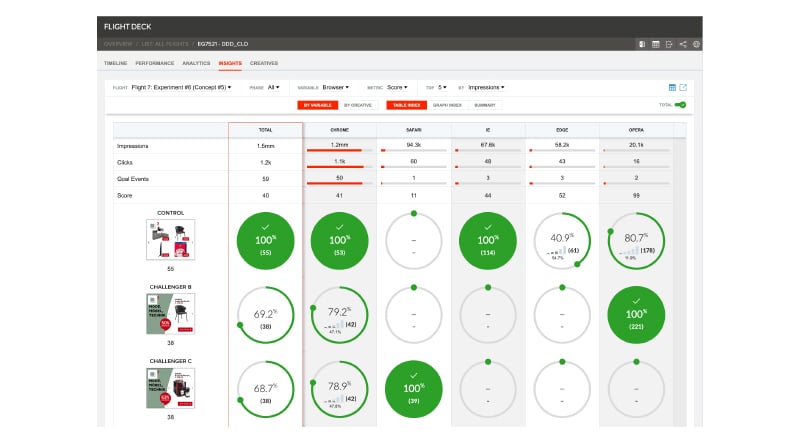Switch to the Performance tab

pos(155,63)
